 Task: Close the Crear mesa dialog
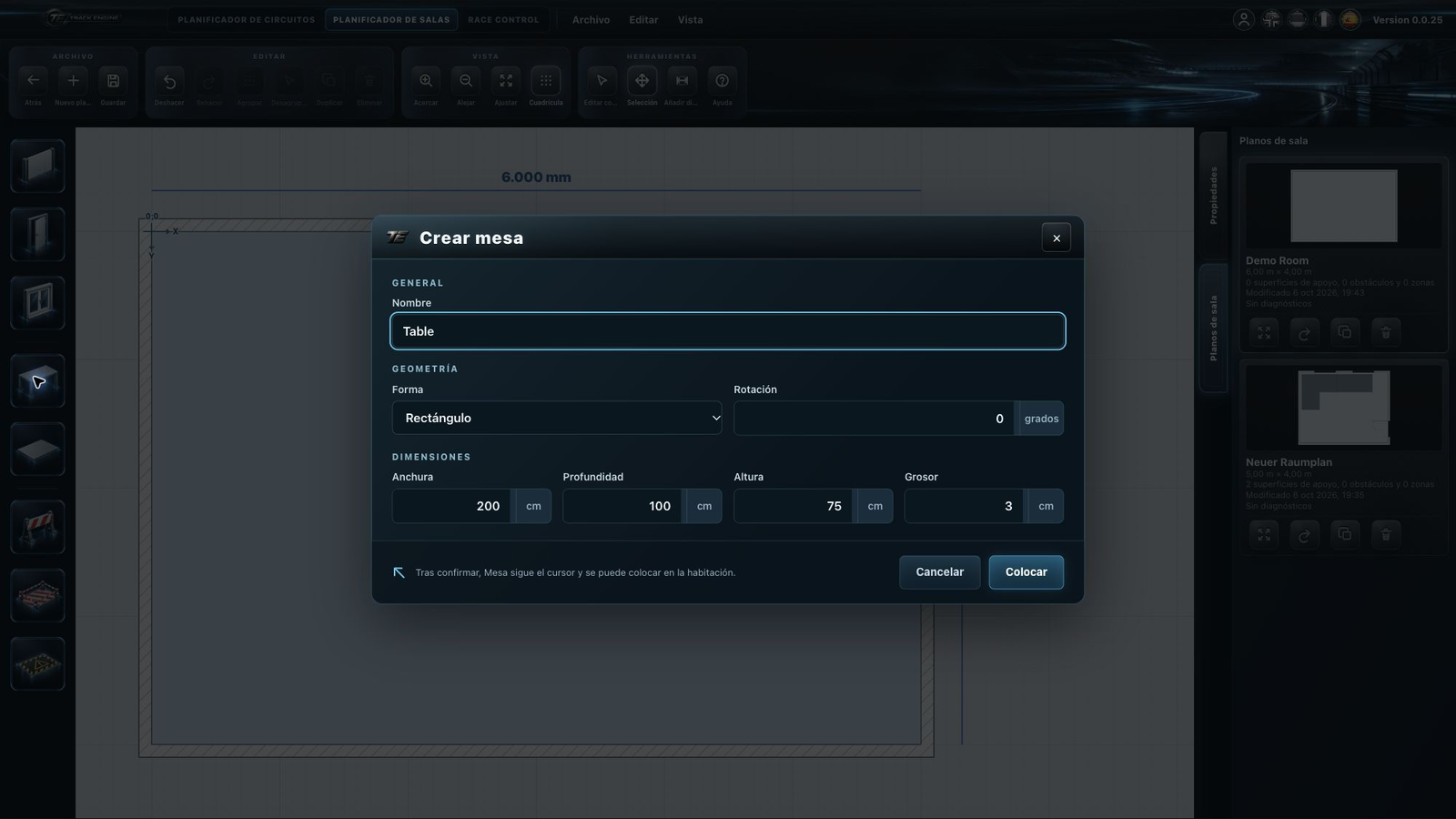pyautogui.click(x=1056, y=238)
